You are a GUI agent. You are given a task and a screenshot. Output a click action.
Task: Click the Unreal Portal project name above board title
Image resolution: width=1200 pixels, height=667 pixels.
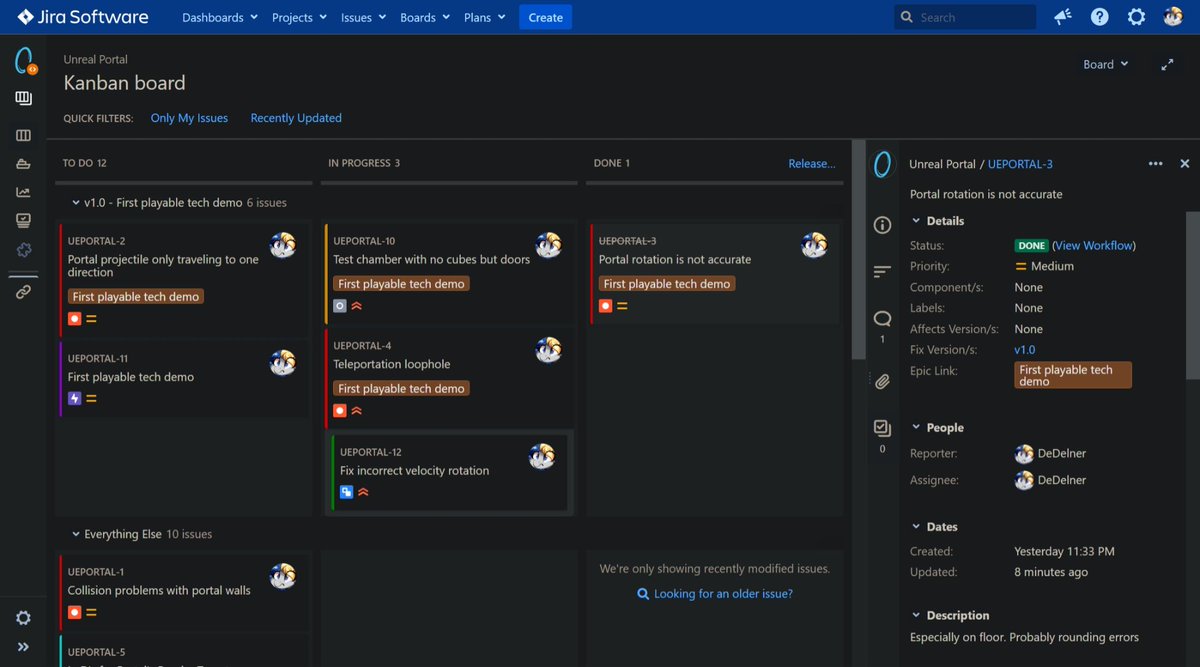pos(96,59)
